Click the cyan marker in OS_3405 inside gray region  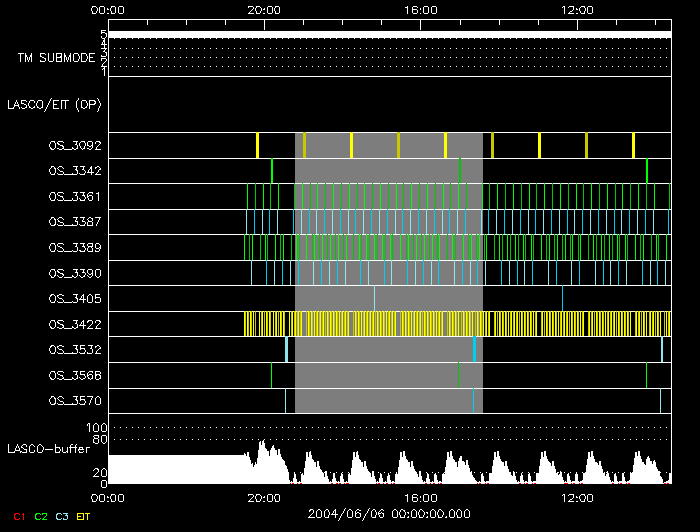click(375, 298)
